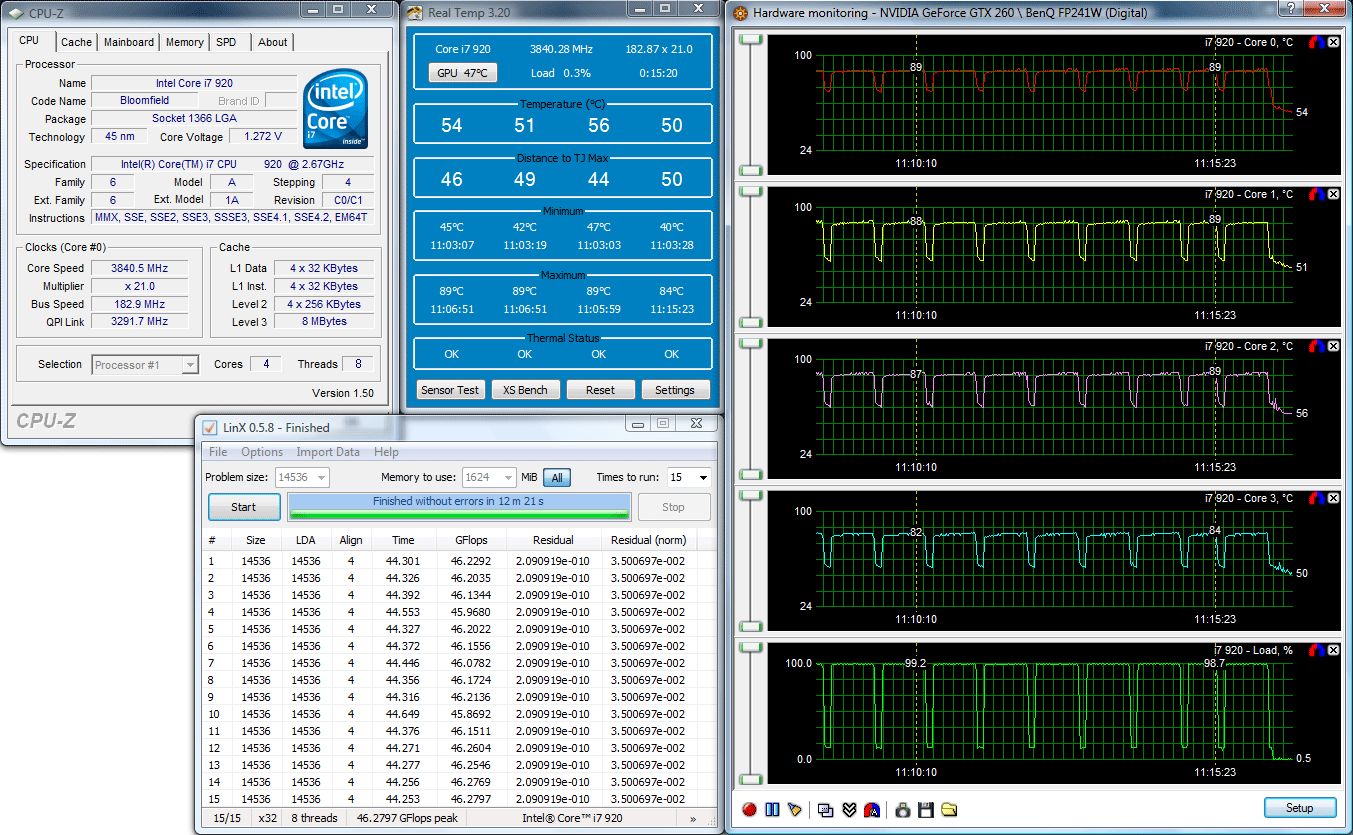
Task: Click the blue pause icon in Hardware monitoring
Action: pos(772,809)
